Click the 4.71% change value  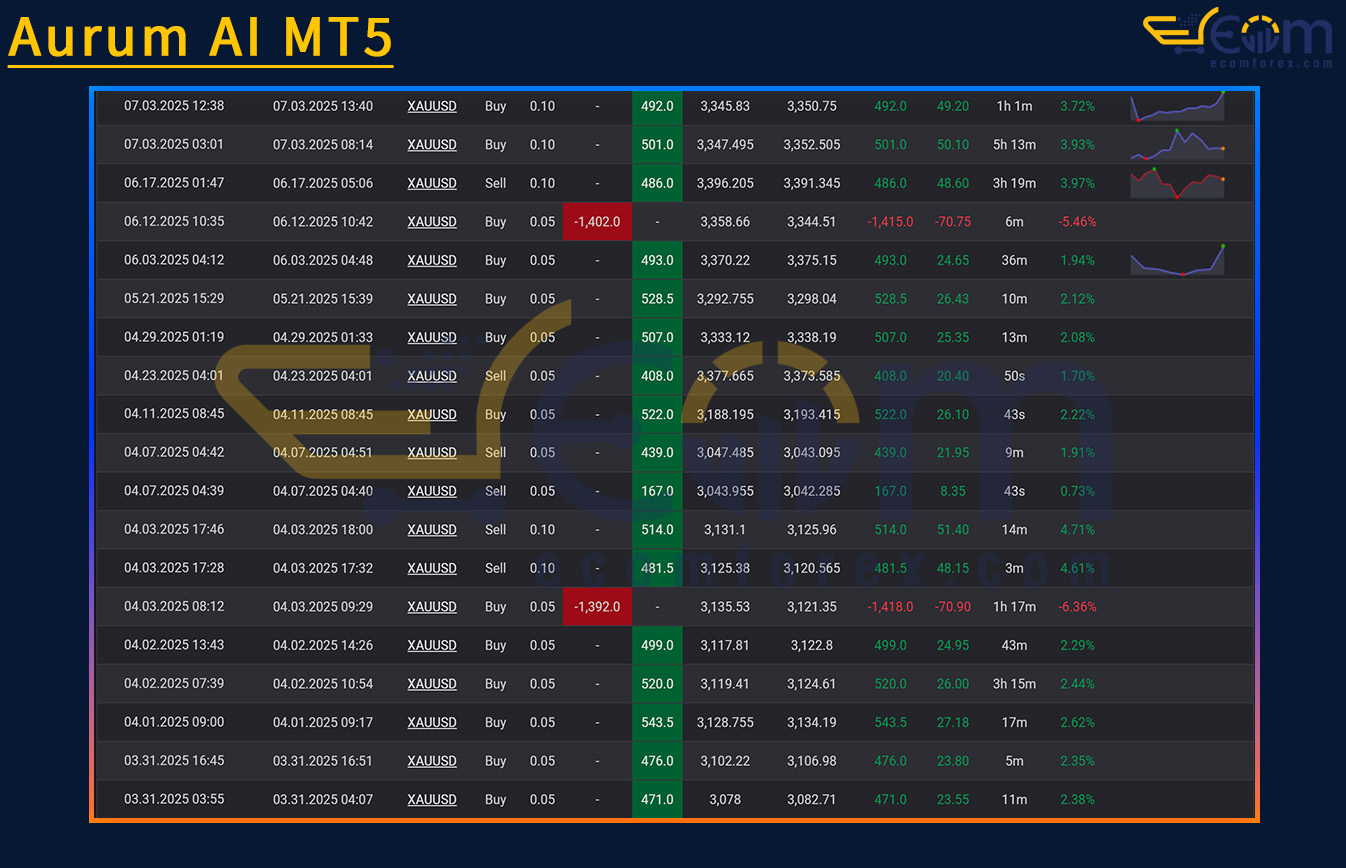(1078, 530)
